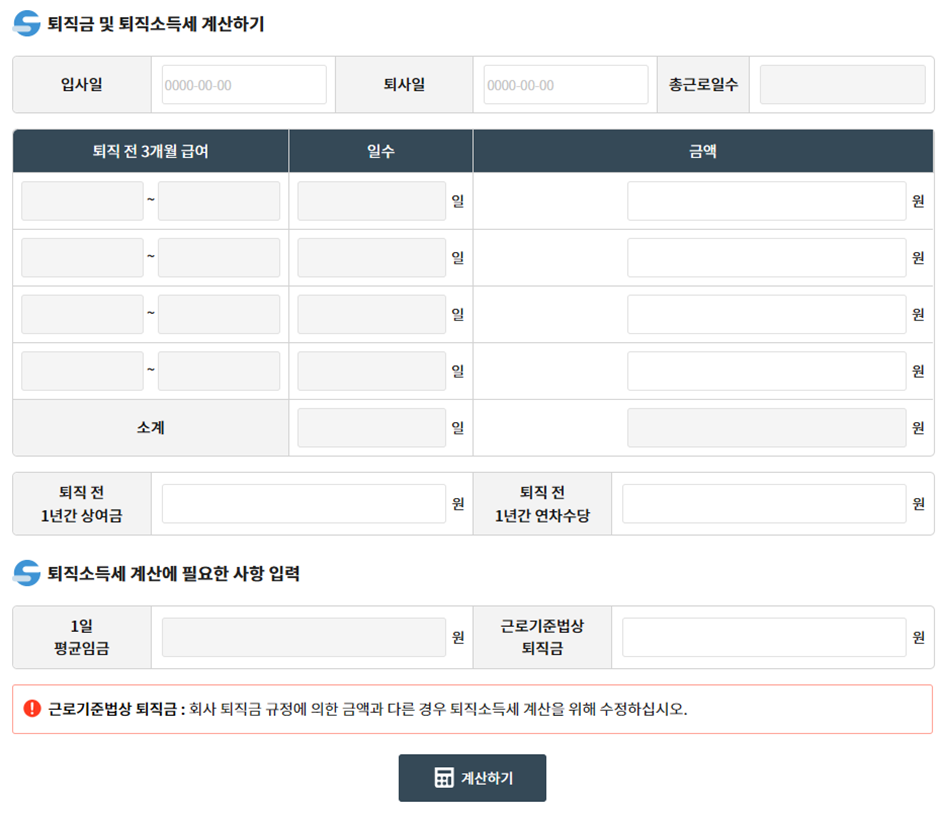940x815 pixels.
Task: Click the 퇴직 전 1년간 연차수당 input
Action: (x=766, y=503)
